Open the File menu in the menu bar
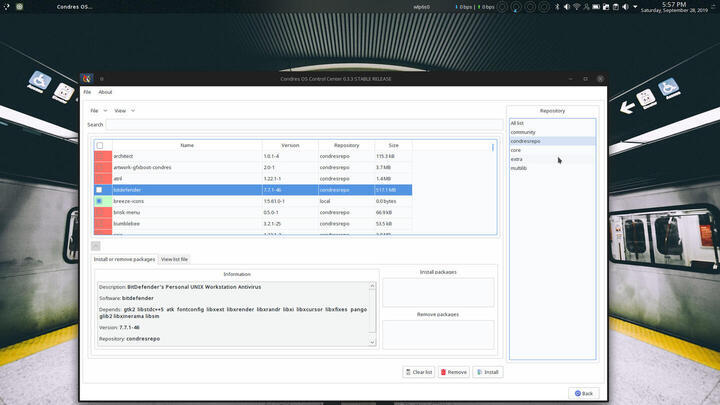 87,92
